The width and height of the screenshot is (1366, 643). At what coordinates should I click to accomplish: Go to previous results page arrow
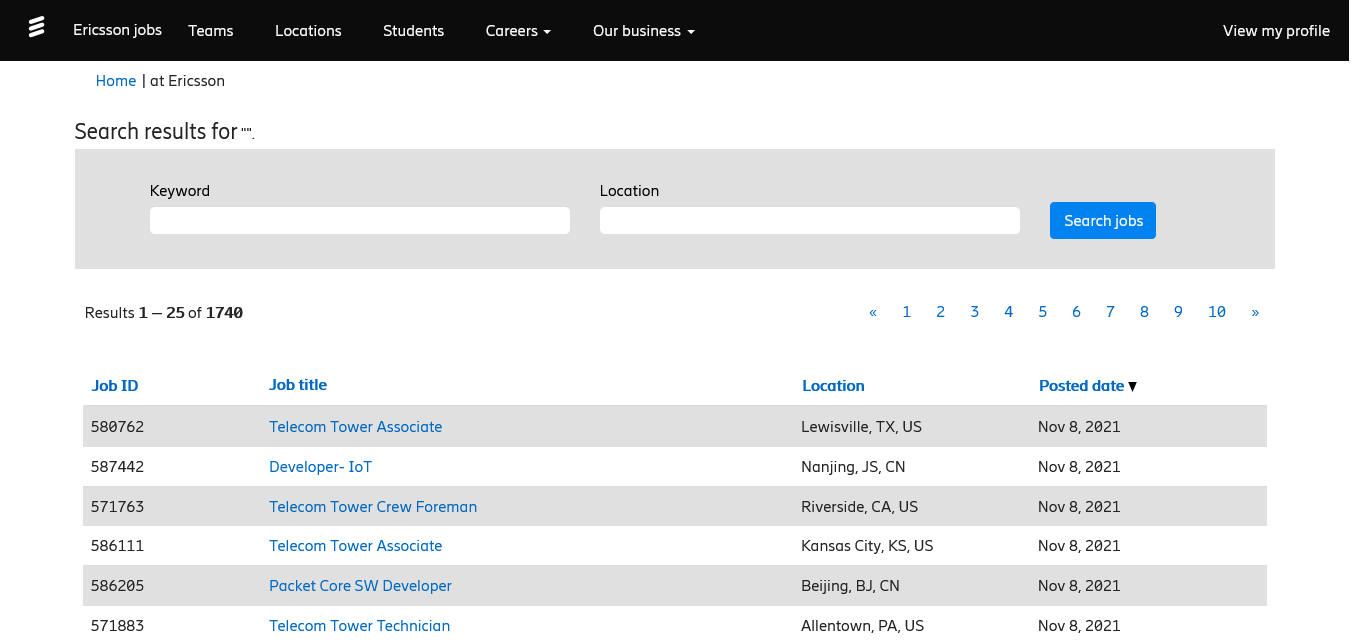pos(873,312)
